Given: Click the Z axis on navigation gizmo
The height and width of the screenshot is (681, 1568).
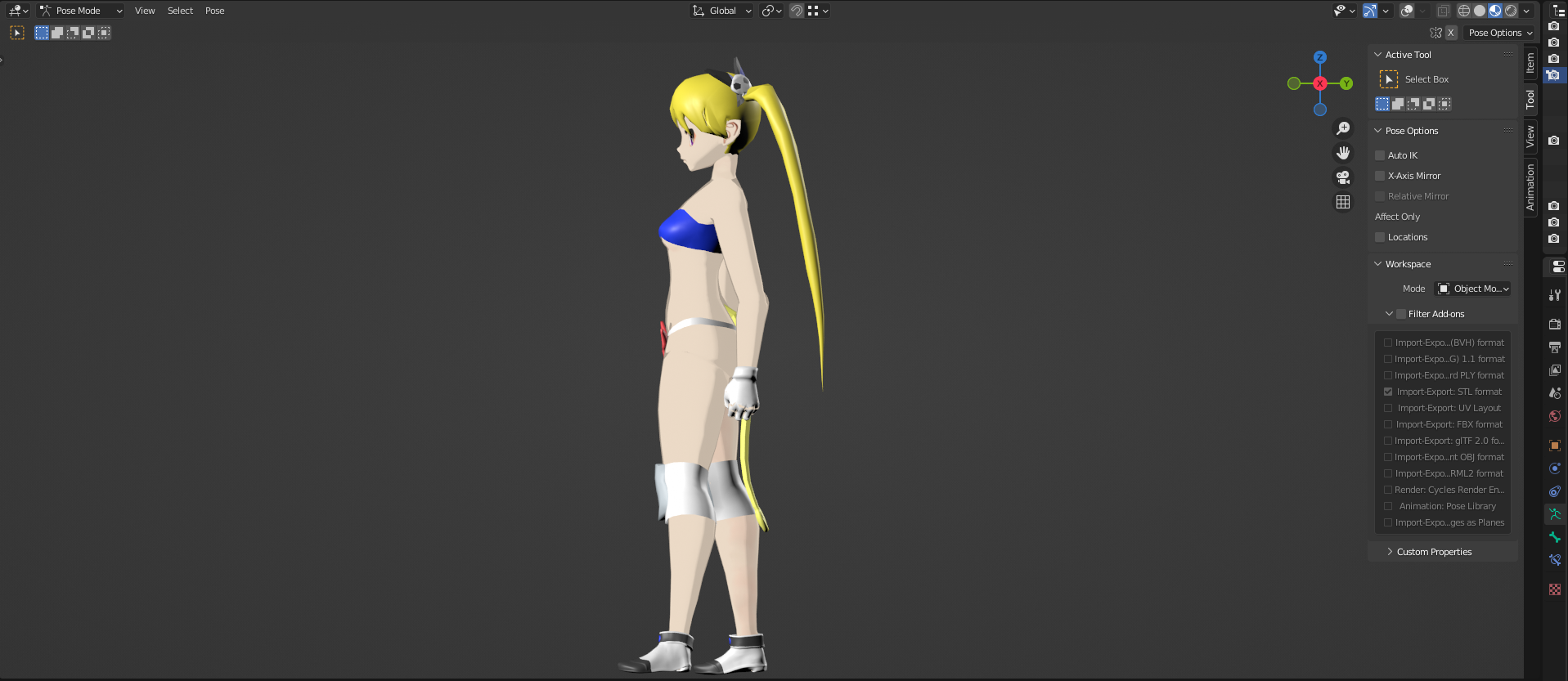Looking at the screenshot, I should (1319, 57).
